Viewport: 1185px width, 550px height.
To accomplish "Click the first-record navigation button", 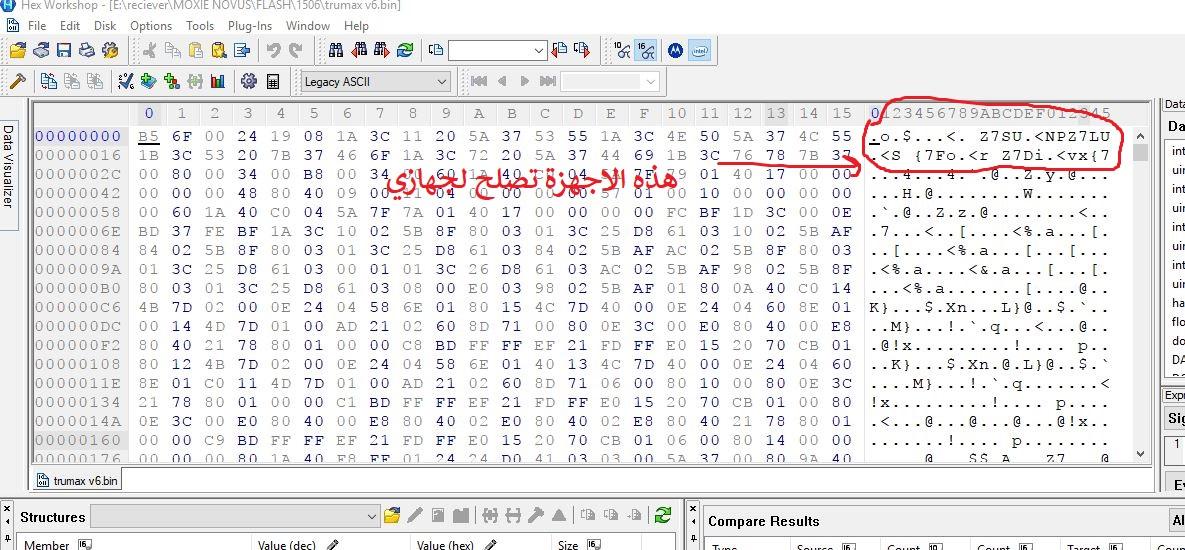I will (x=478, y=82).
